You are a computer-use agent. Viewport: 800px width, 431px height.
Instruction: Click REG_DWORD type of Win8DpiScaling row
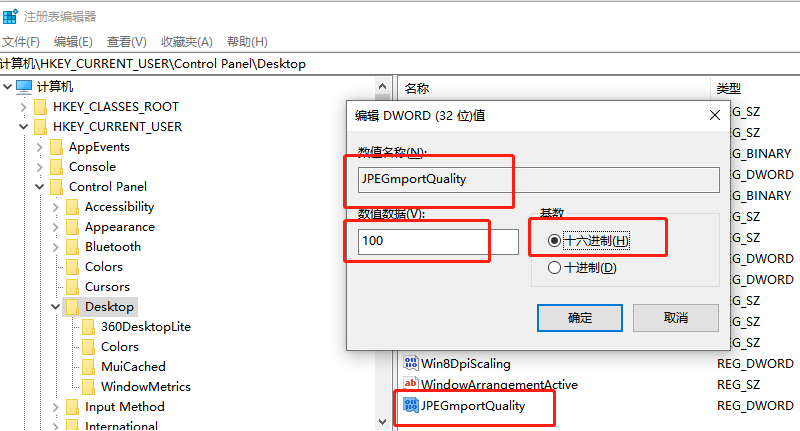[755, 364]
